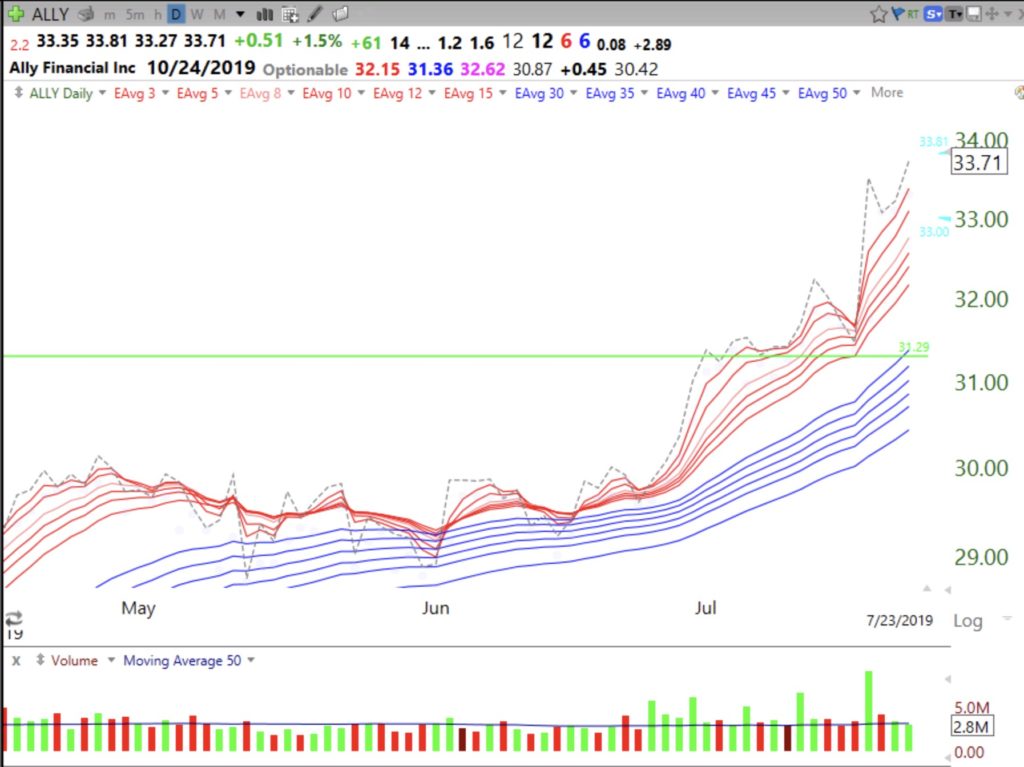This screenshot has width=1024, height=767.
Task: Open the EAvg 15 indicator dropdown
Action: click(502, 93)
